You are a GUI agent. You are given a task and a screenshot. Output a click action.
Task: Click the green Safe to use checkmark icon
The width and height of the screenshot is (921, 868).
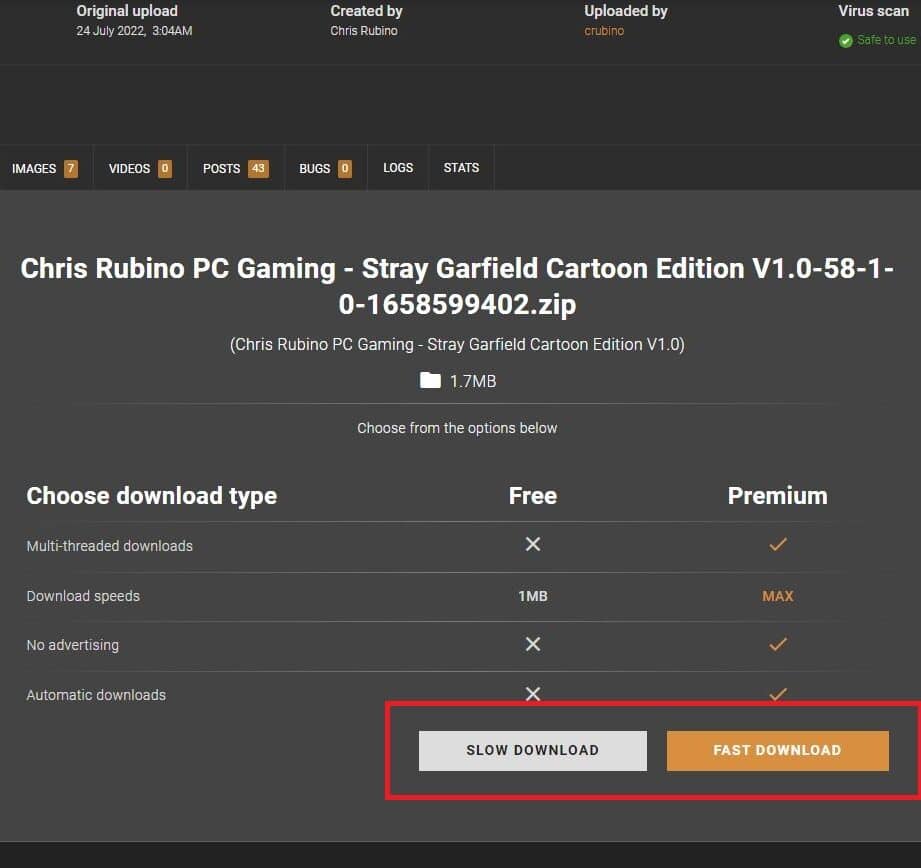click(x=845, y=41)
